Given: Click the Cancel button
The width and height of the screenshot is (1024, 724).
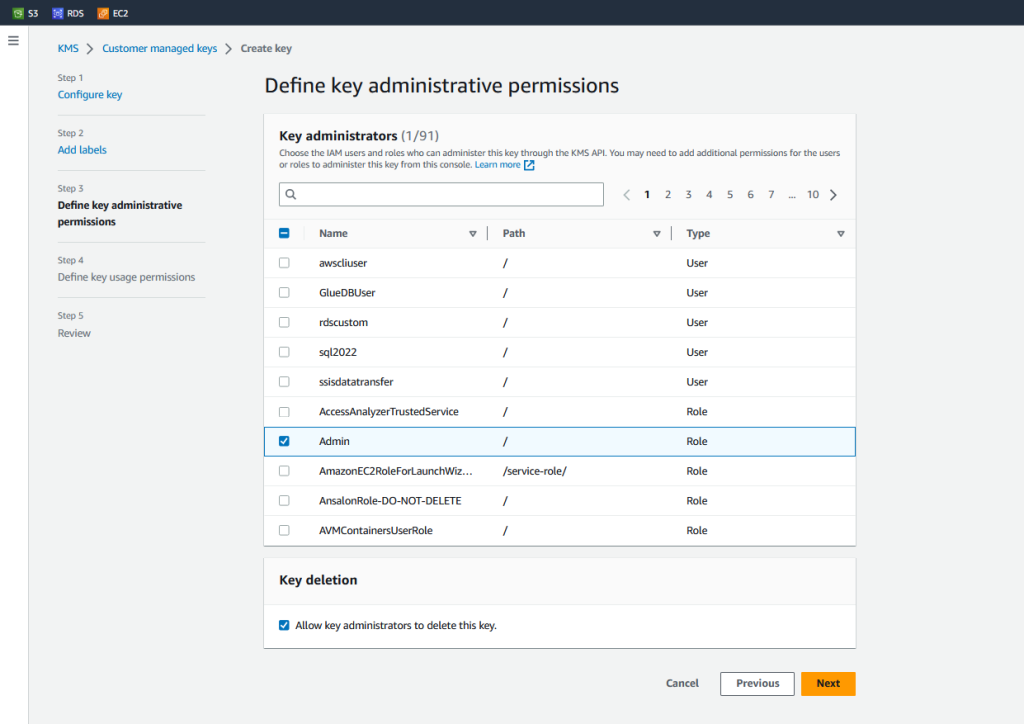Looking at the screenshot, I should point(682,684).
